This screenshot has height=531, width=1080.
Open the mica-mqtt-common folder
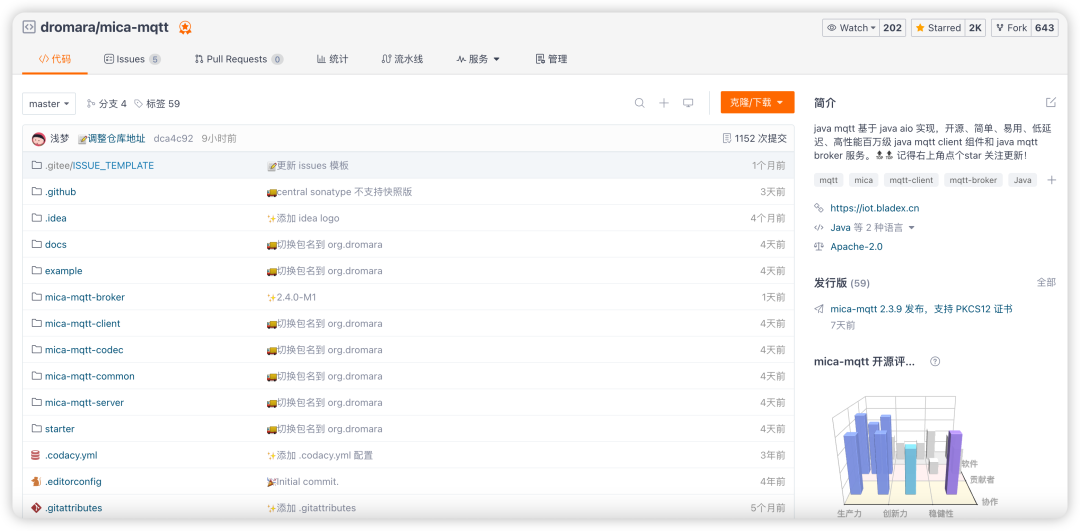point(90,376)
